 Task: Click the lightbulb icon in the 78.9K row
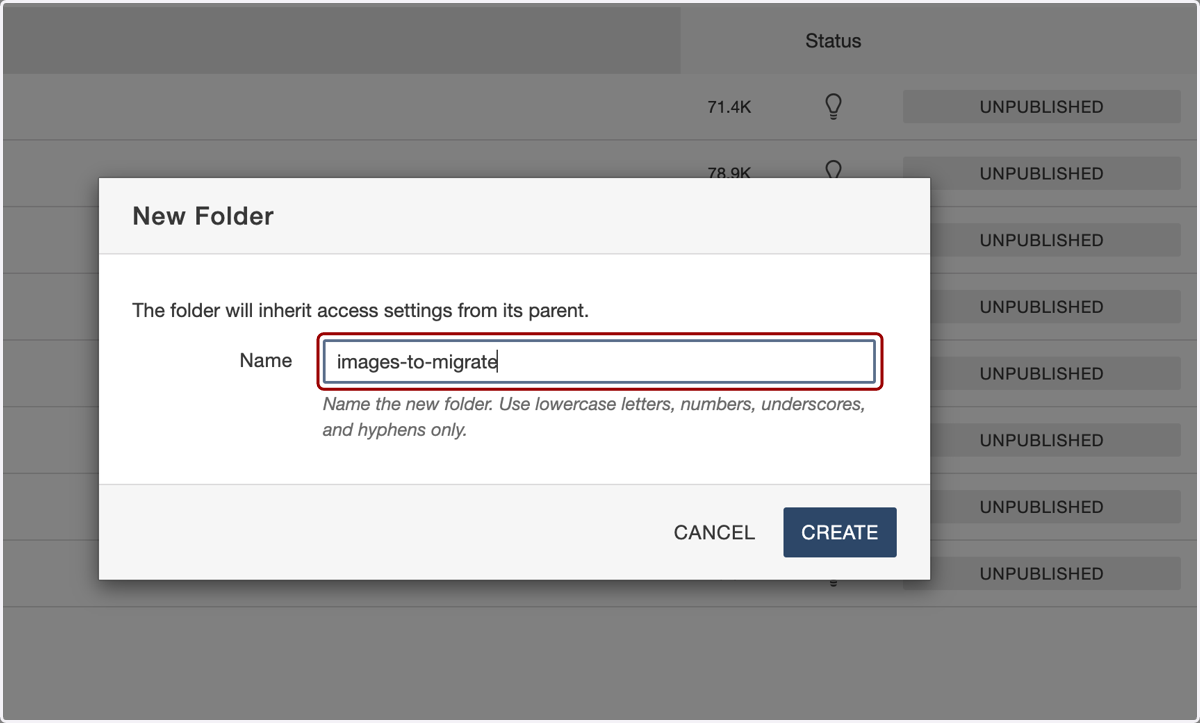[832, 169]
